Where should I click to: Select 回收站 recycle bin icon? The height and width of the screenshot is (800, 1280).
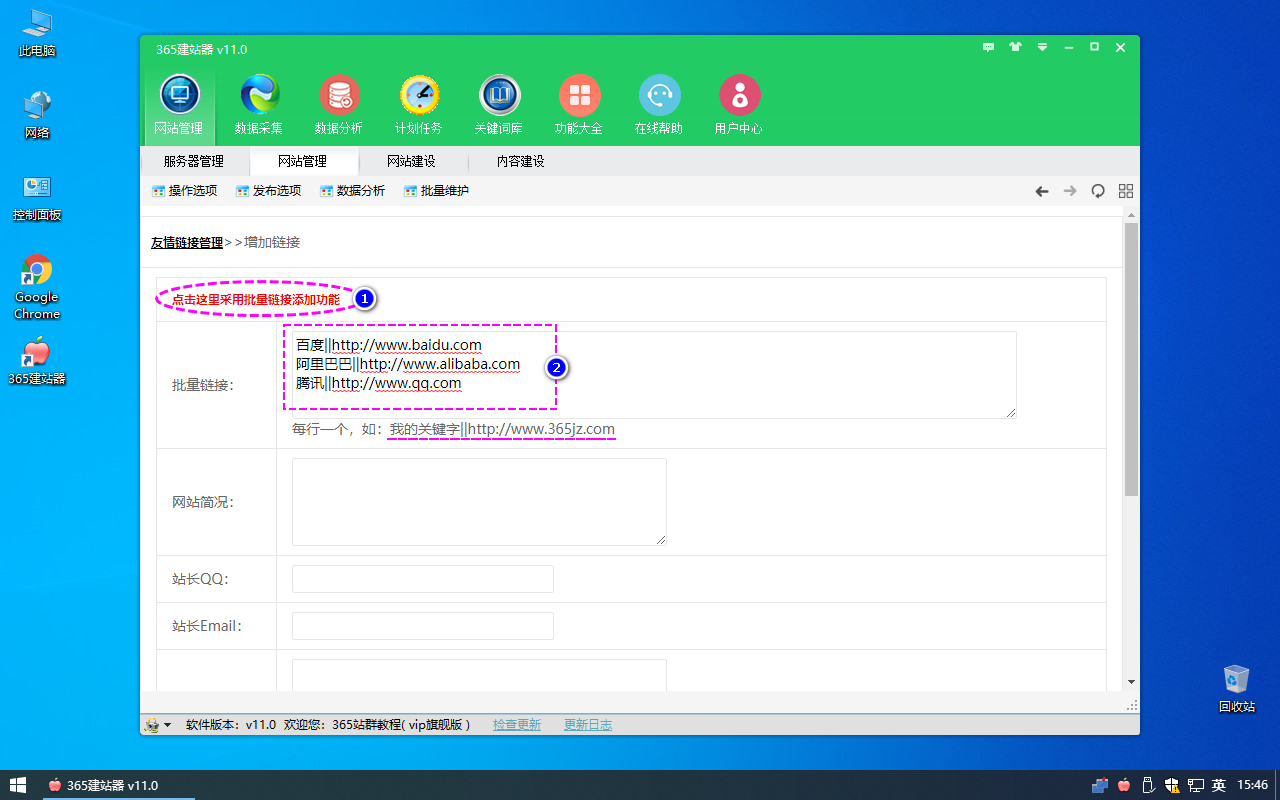pyautogui.click(x=1237, y=688)
